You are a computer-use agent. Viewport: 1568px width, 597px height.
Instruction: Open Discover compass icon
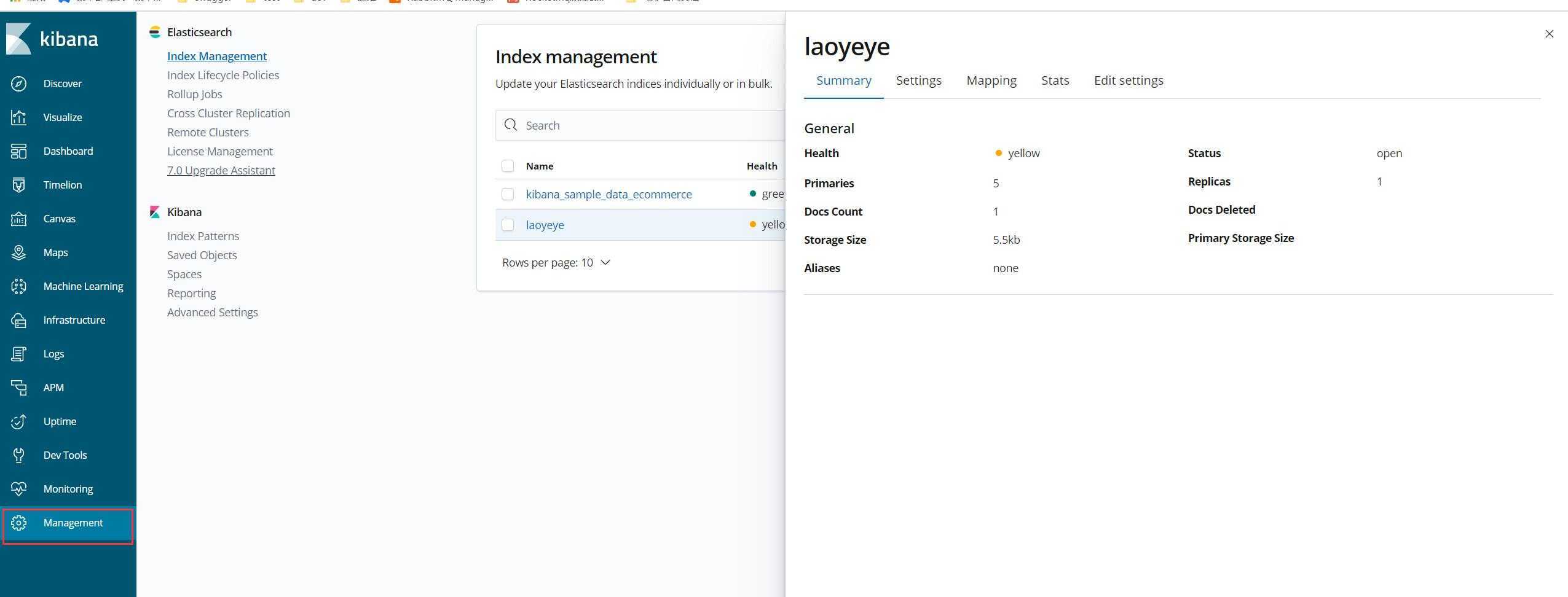click(19, 84)
